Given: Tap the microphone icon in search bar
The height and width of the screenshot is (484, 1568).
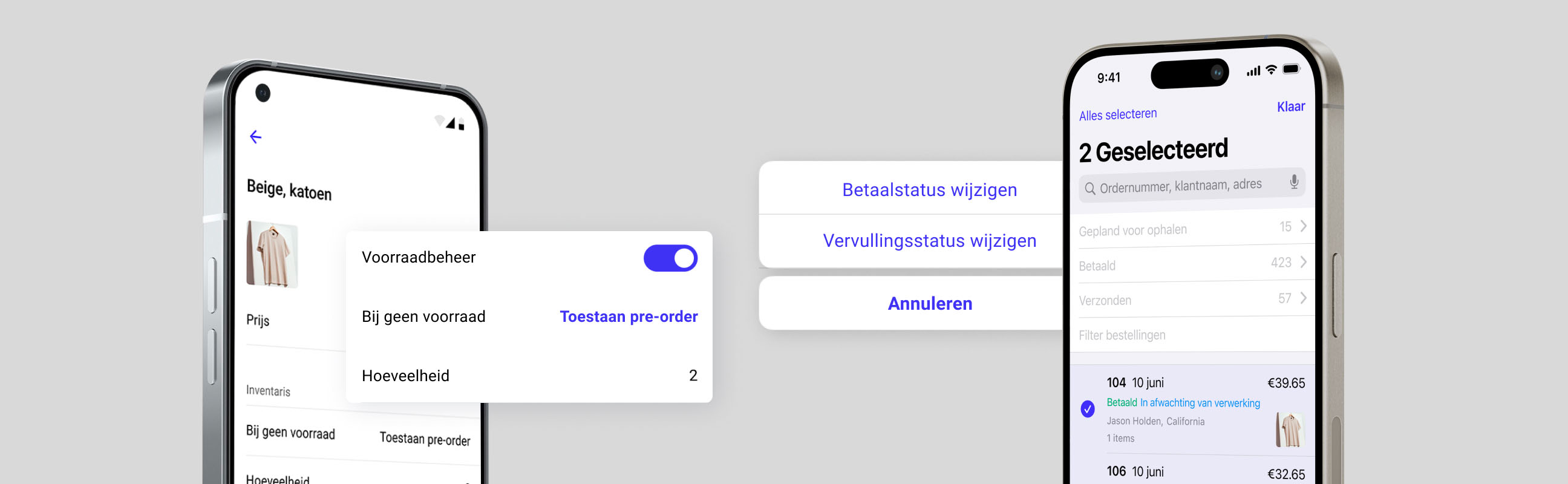Looking at the screenshot, I should [1294, 181].
